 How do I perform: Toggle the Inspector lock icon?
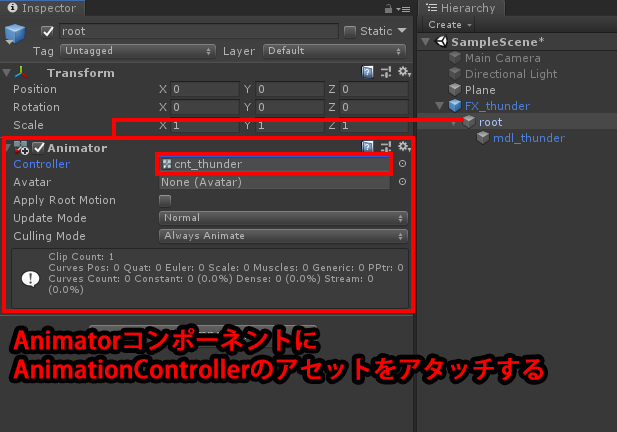388,9
